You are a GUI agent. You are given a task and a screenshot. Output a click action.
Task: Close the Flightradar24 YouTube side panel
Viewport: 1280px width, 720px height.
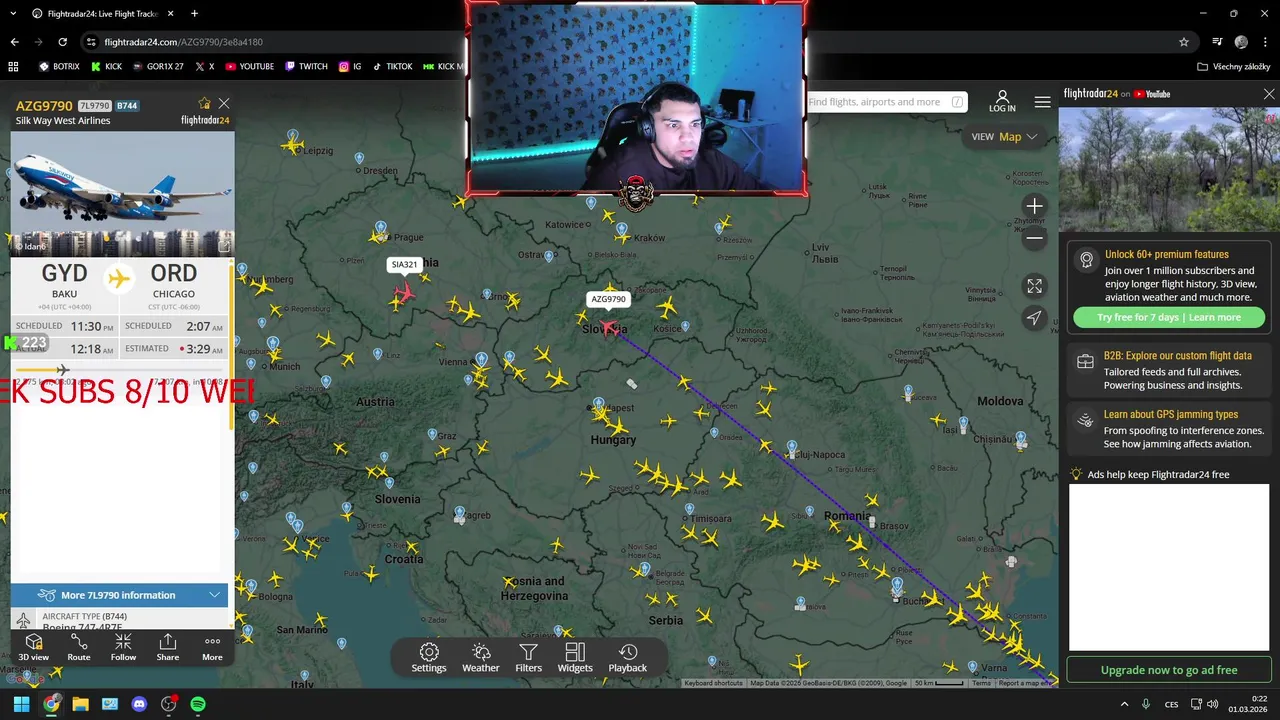click(x=1269, y=94)
